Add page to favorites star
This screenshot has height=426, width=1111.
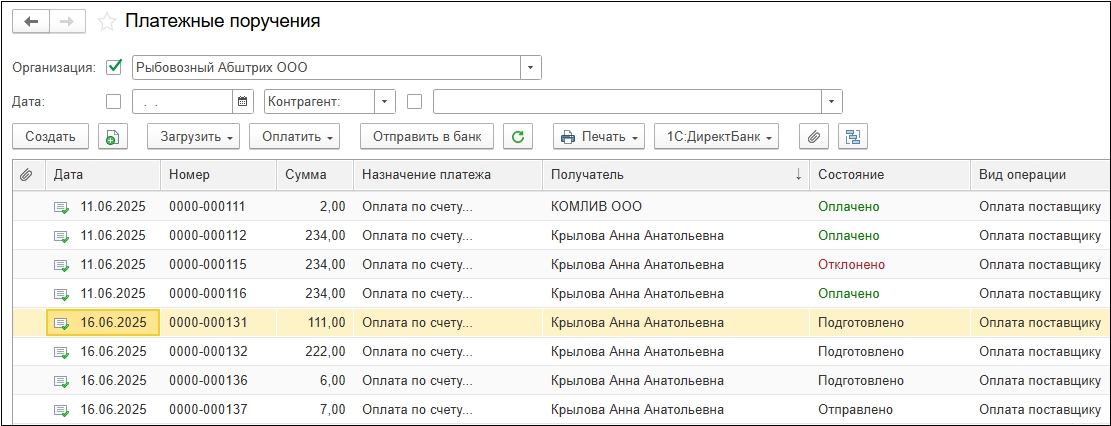point(108,21)
